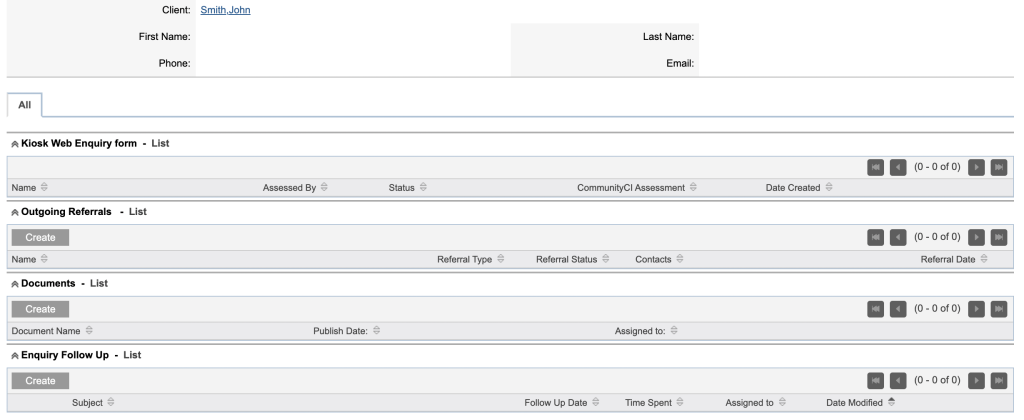
Task: Collapse the Enquiry Follow Up panel
Action: (15, 356)
